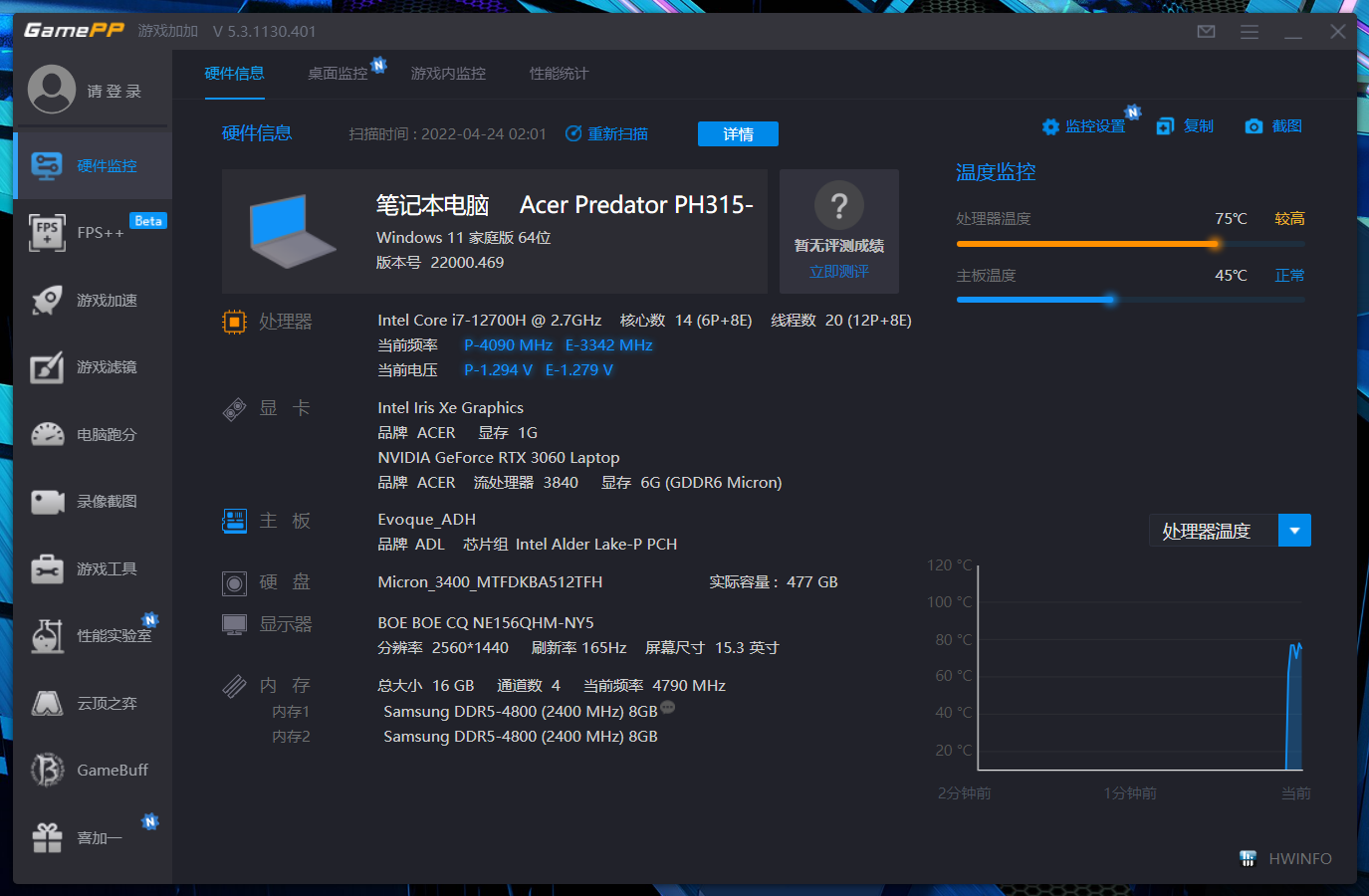
Task: Click the GamePP logo
Action: click(74, 30)
